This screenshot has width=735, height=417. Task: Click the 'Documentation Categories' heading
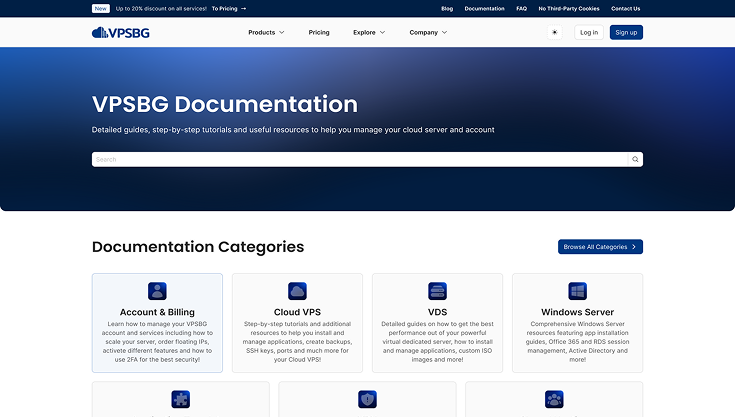[198, 247]
